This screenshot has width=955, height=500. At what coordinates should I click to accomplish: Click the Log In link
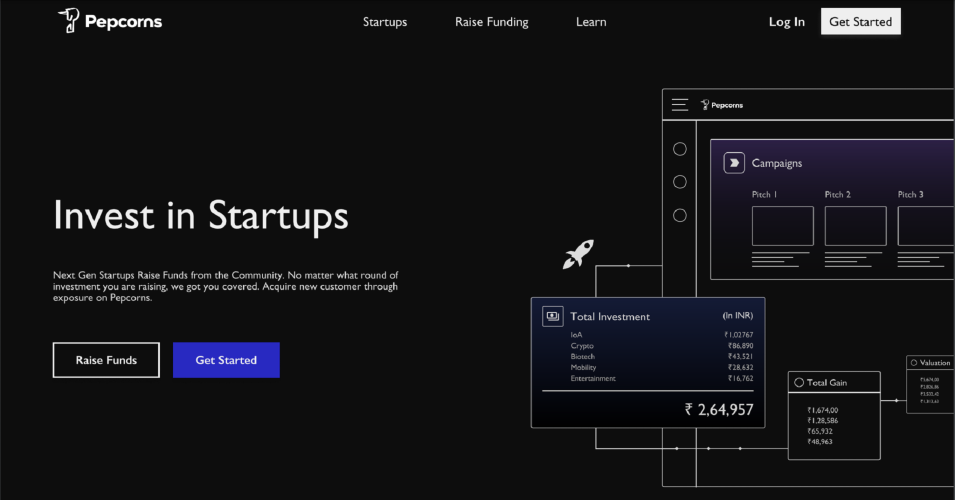pyautogui.click(x=786, y=22)
